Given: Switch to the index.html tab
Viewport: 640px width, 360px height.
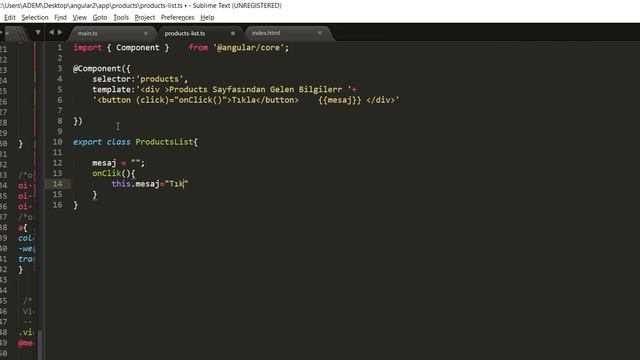Looking at the screenshot, I should pyautogui.click(x=266, y=33).
